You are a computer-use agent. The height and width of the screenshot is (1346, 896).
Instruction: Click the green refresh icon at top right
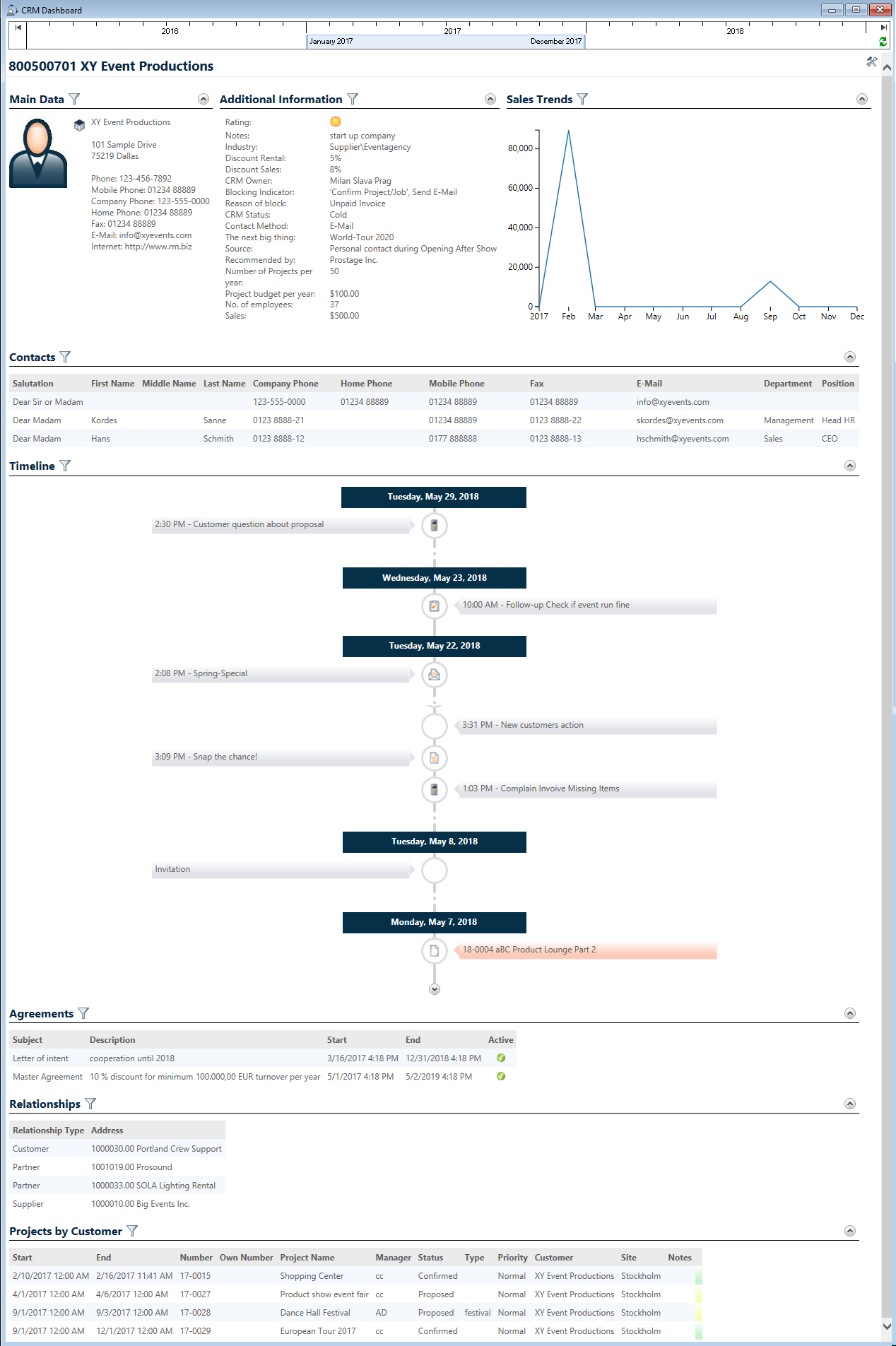click(x=883, y=42)
